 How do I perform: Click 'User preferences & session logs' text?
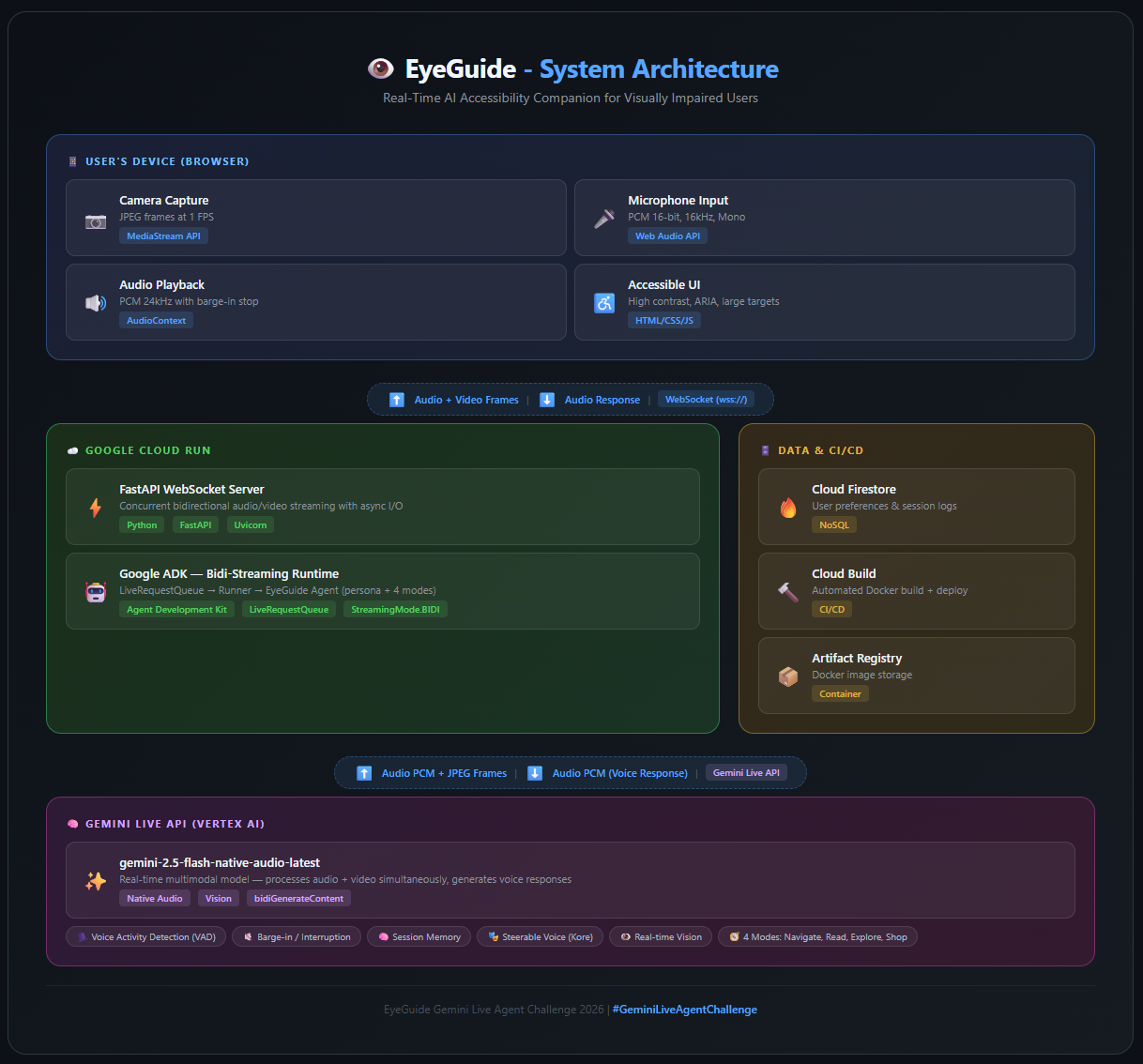coord(884,507)
